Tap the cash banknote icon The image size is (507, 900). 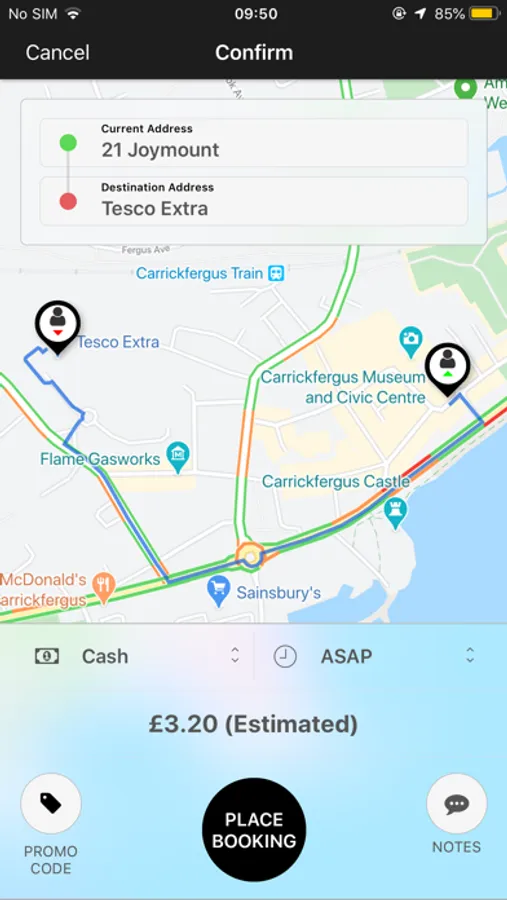pyautogui.click(x=47, y=656)
